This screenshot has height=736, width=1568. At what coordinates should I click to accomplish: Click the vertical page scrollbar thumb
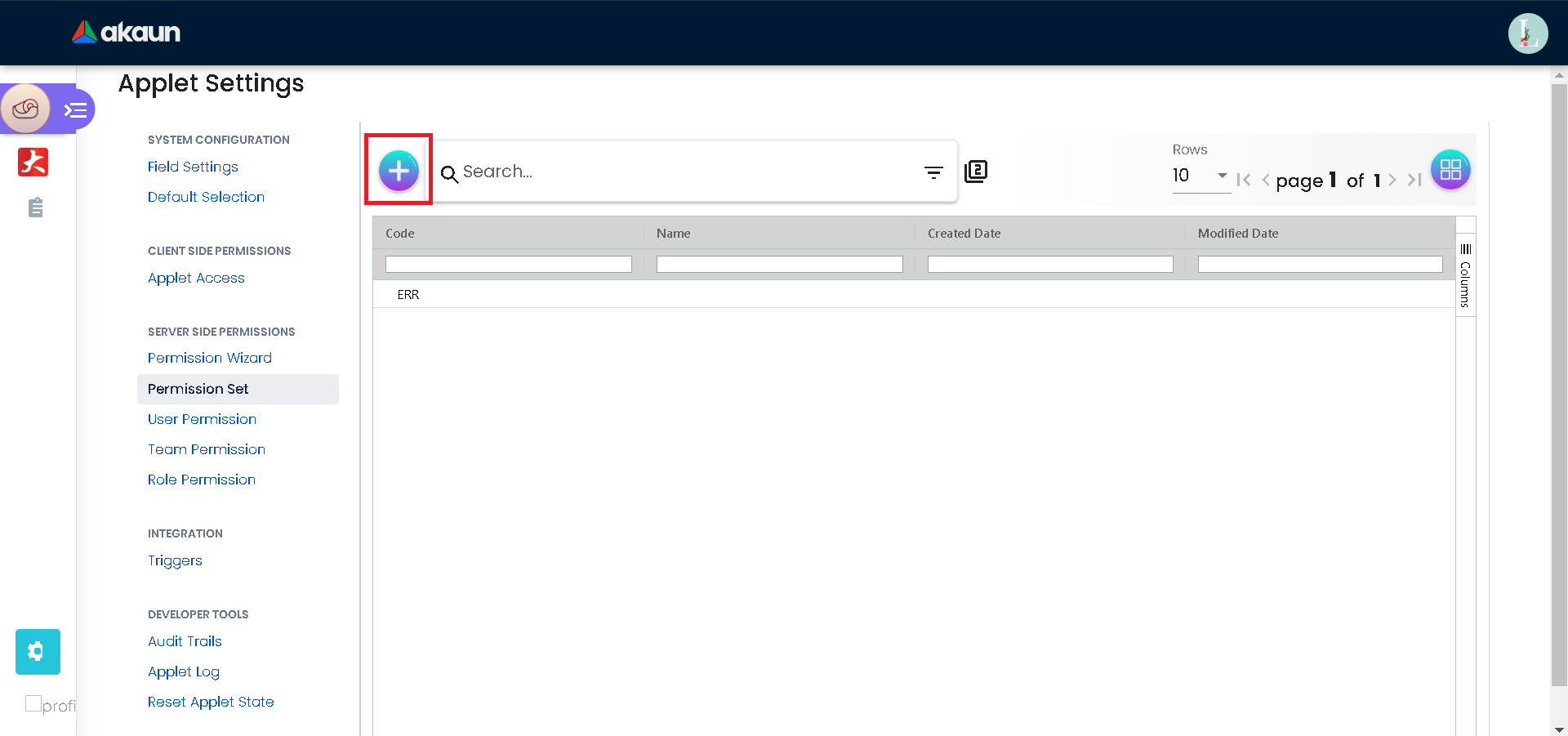pyautogui.click(x=1559, y=385)
